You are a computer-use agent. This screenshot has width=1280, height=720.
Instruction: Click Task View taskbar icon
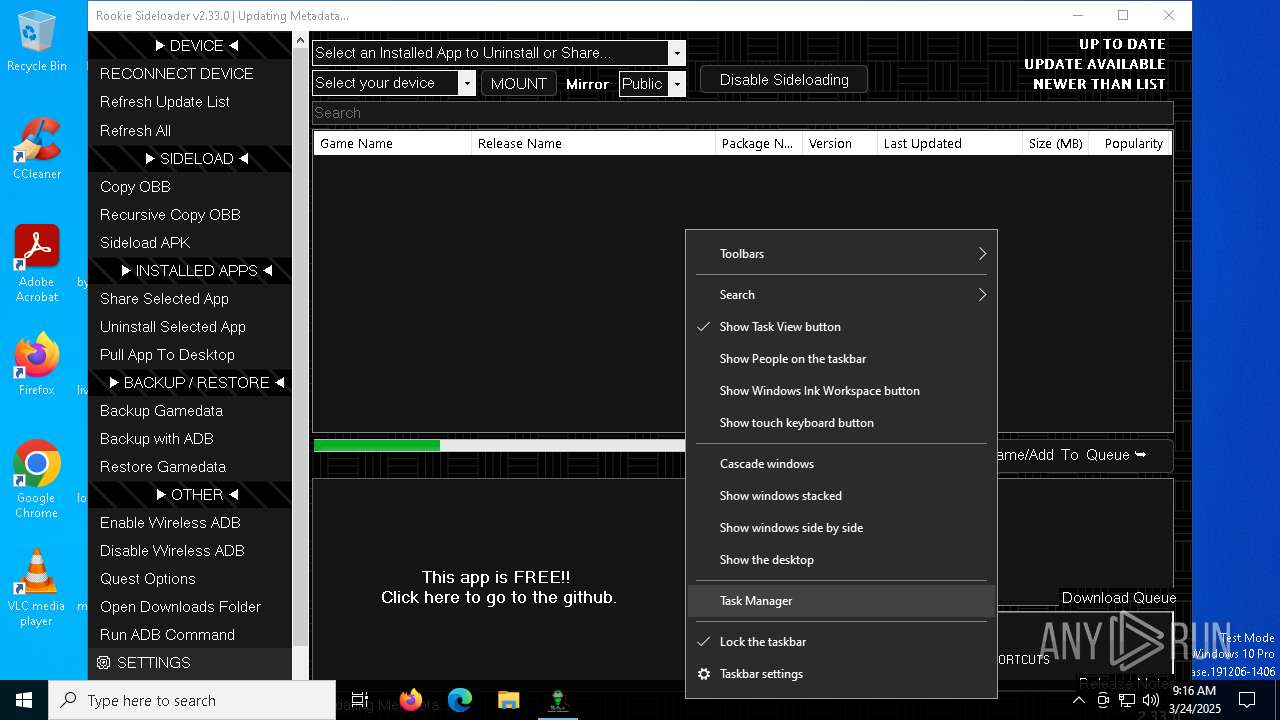tap(360, 700)
